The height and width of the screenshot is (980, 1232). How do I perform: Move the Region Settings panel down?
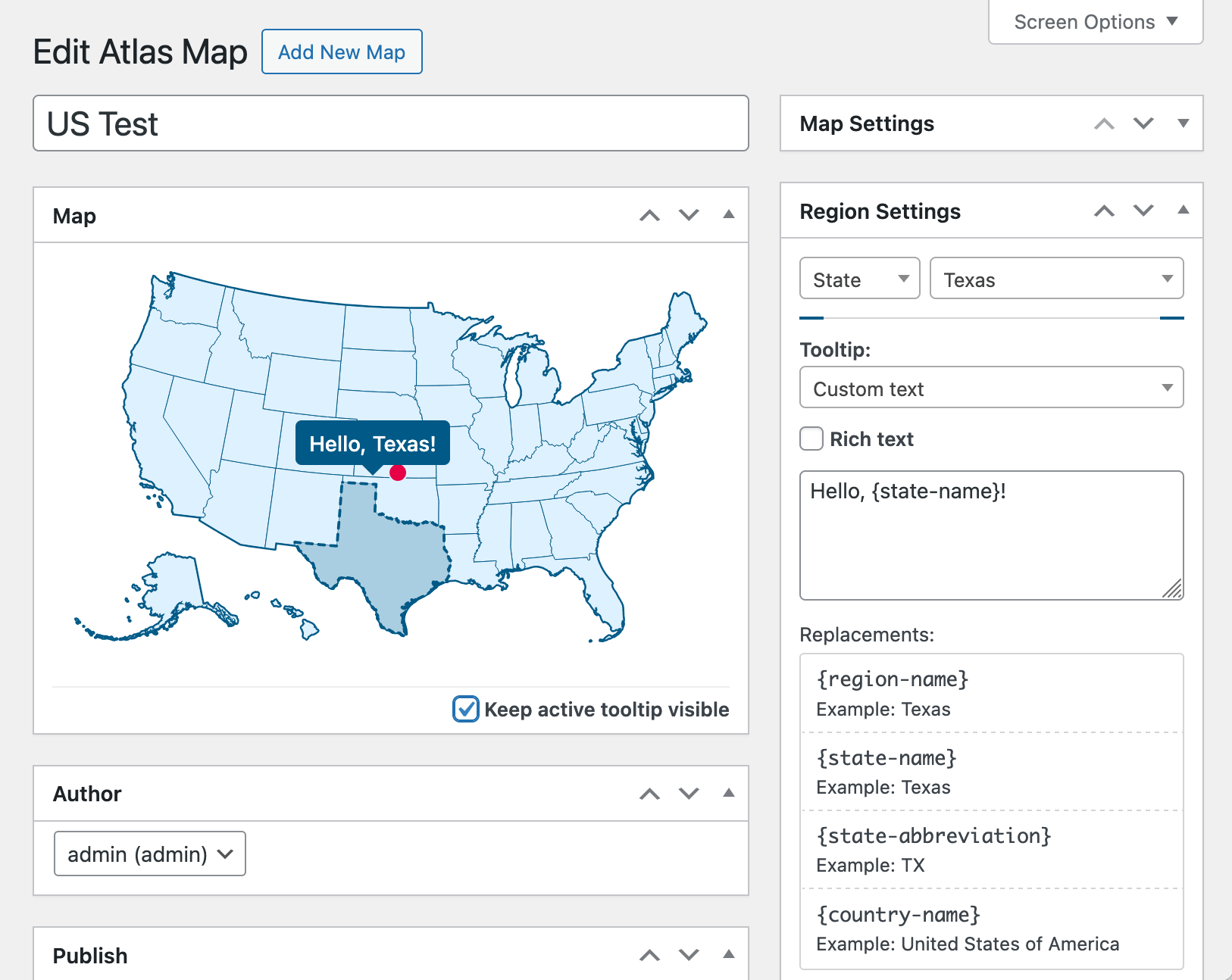[x=1143, y=211]
